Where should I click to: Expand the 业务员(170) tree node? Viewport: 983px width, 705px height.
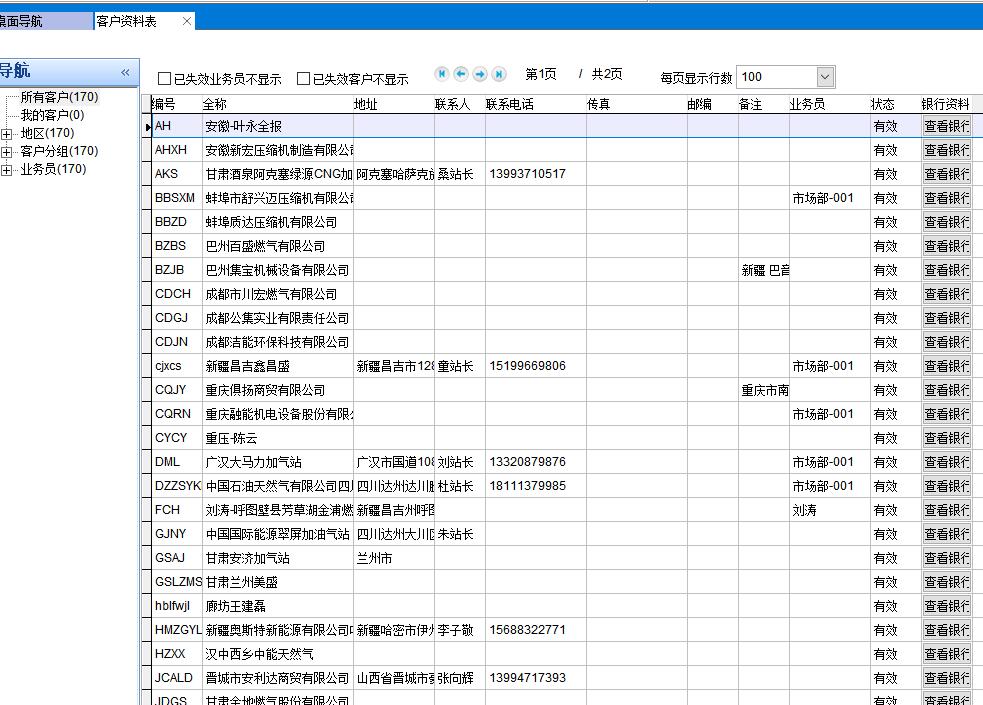(7, 170)
